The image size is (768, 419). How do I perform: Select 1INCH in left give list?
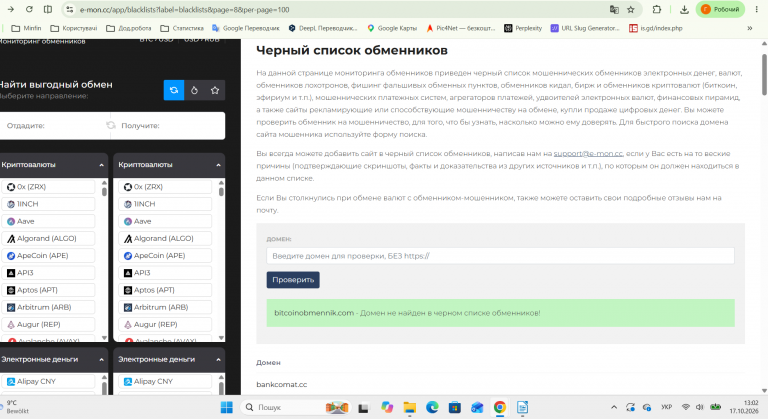[x=48, y=204]
